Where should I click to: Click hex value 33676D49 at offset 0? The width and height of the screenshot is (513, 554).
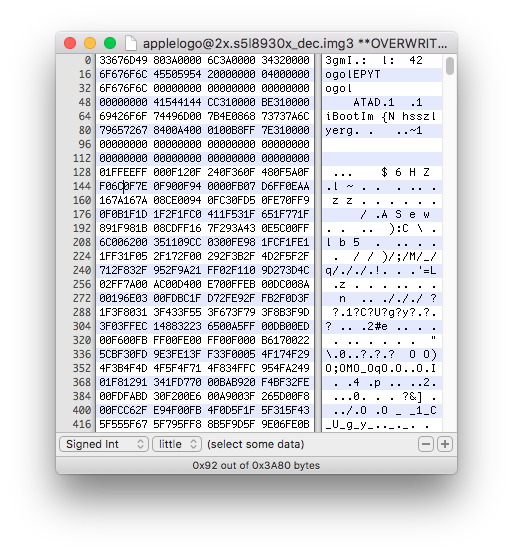pyautogui.click(x=123, y=60)
